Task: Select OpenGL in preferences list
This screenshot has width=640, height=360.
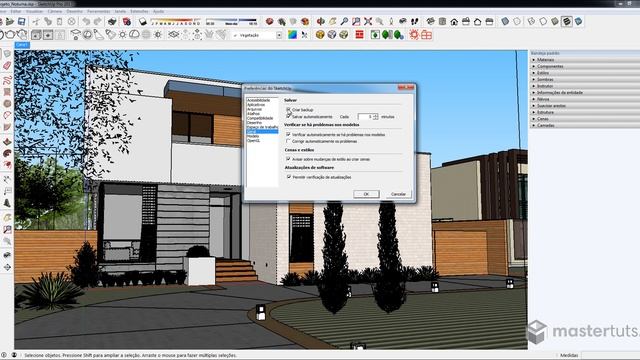Action: click(x=253, y=140)
